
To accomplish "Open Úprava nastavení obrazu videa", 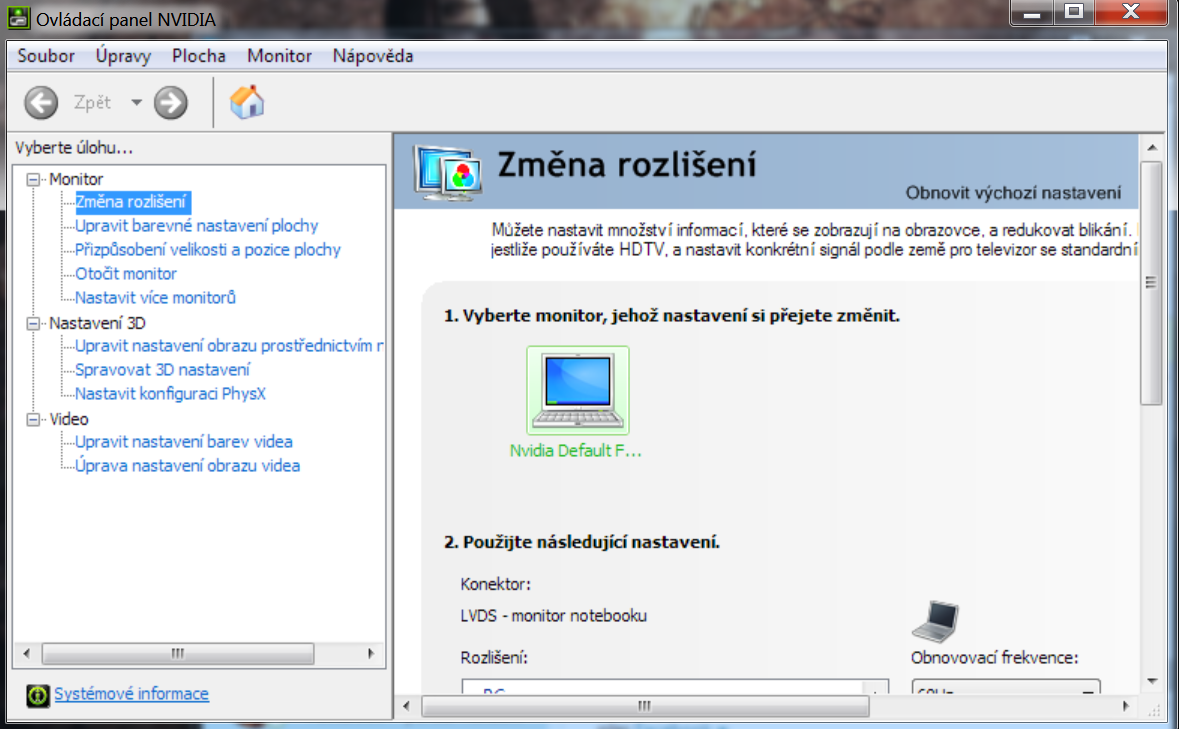I will pos(187,466).
